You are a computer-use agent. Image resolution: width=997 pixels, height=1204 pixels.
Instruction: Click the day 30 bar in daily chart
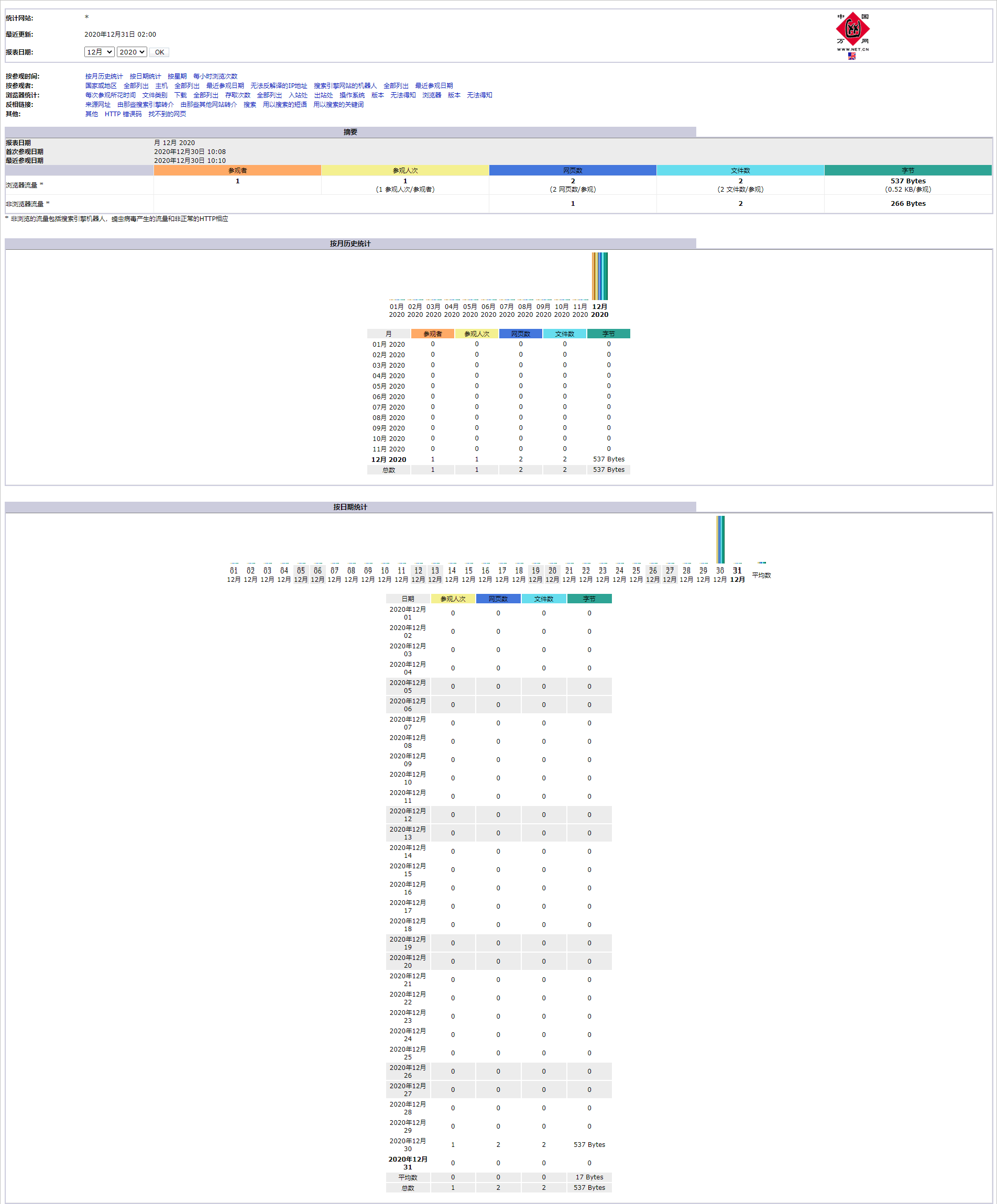(720, 540)
